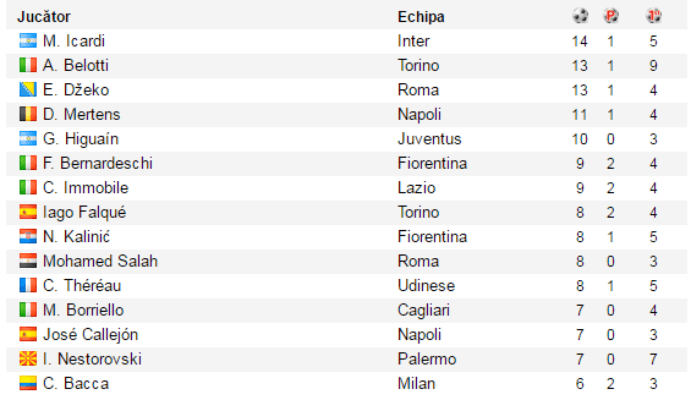Select the Jucător column header
The image size is (691, 400).
[x=44, y=17]
